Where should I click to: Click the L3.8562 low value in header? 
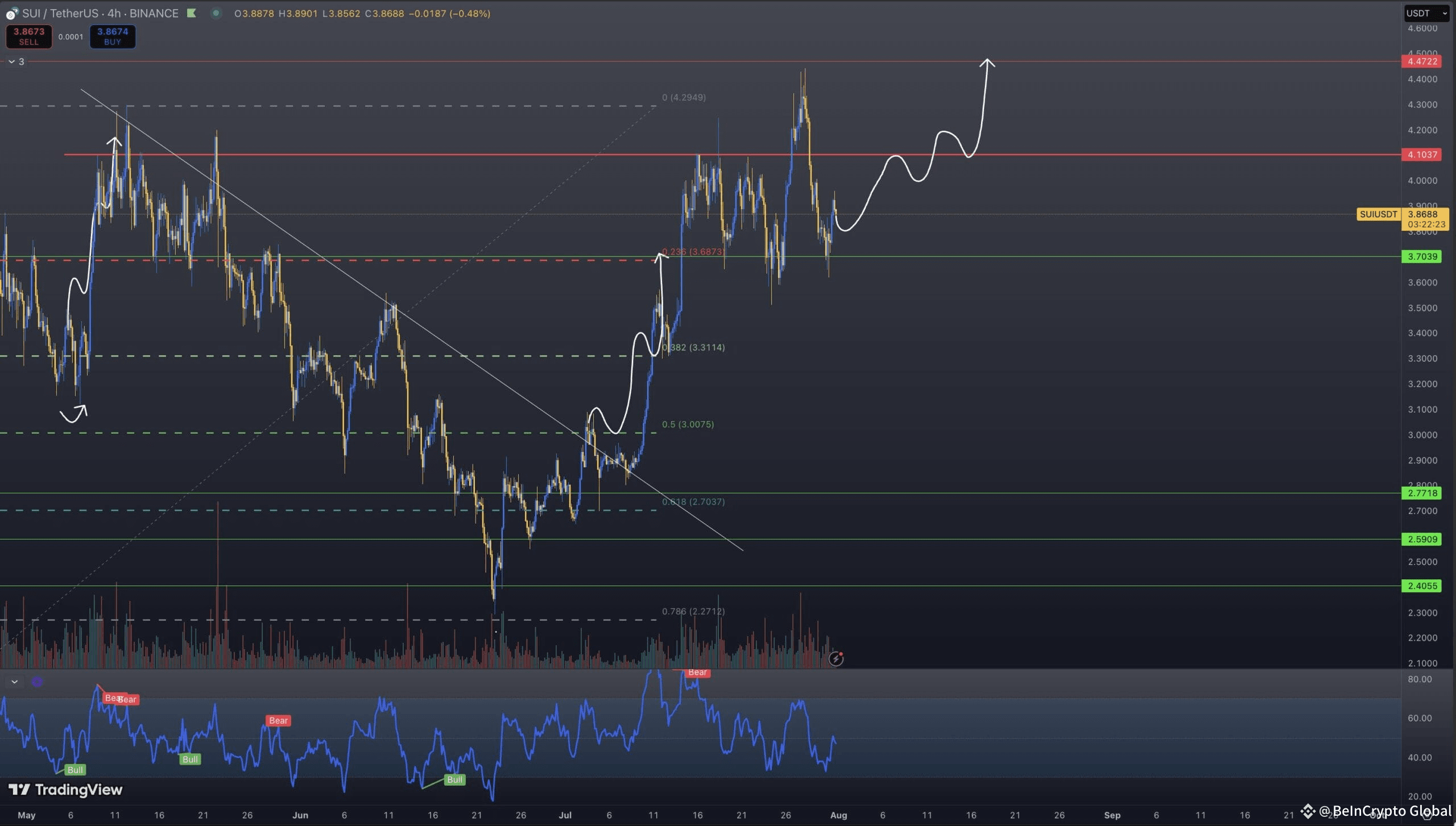tap(341, 13)
